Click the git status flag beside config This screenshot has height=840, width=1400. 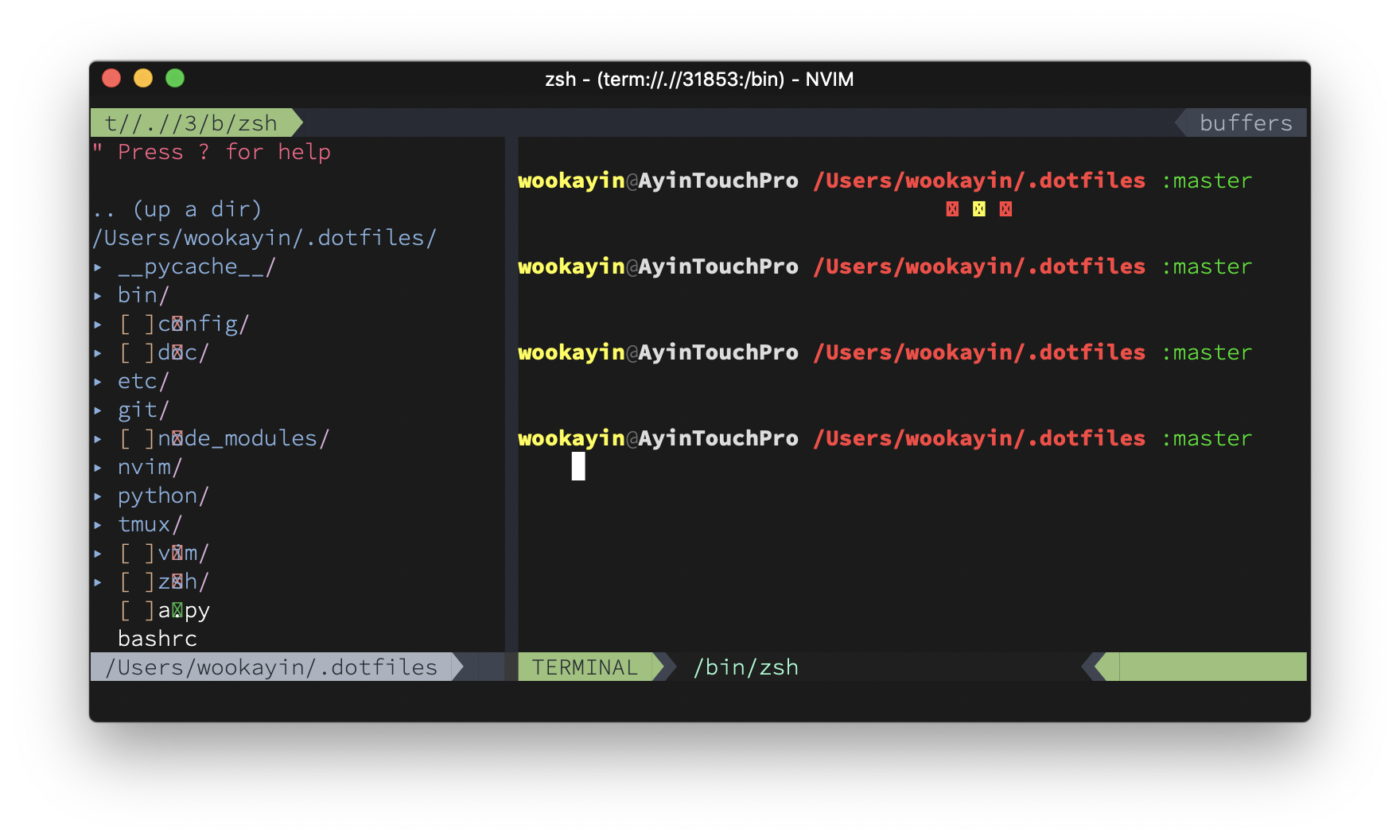click(x=137, y=325)
